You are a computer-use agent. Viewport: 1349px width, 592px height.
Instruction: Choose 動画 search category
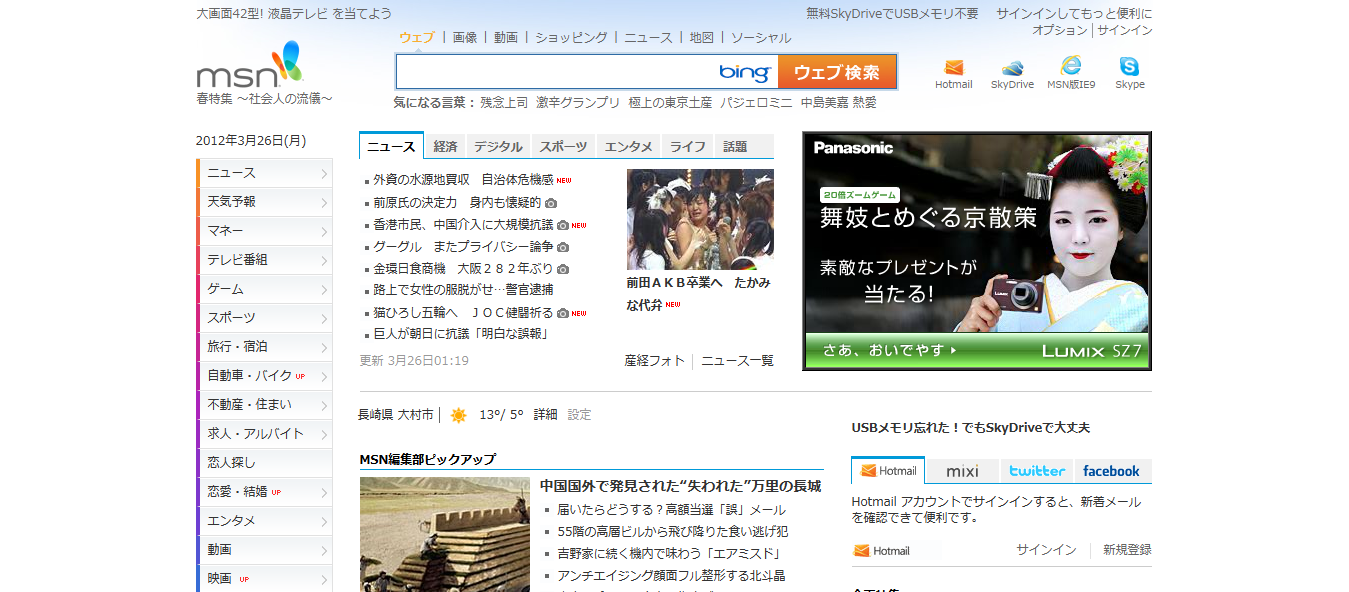click(506, 37)
